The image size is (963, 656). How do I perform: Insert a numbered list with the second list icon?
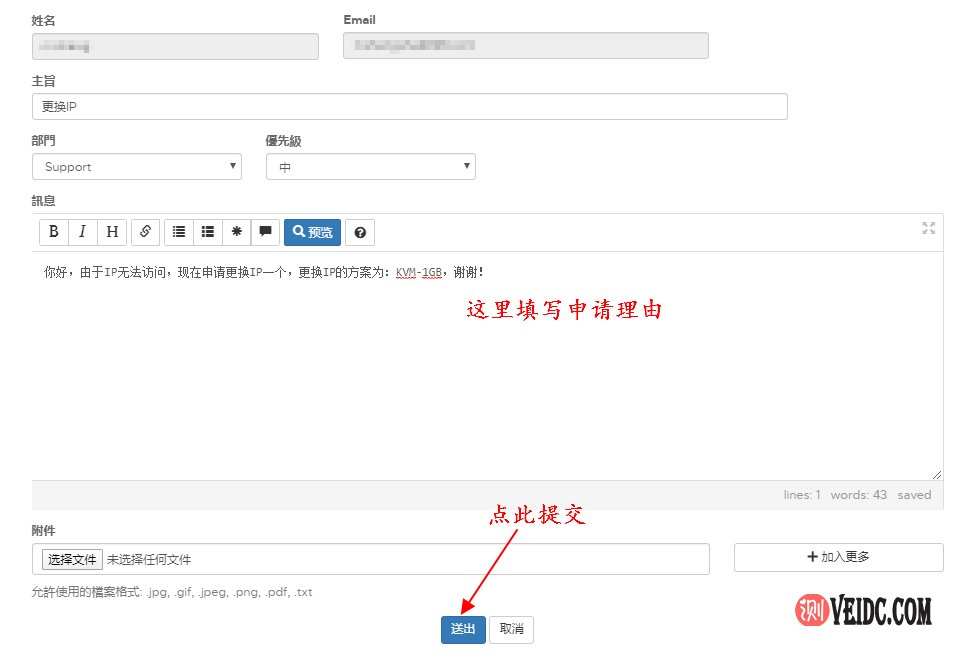pos(208,232)
